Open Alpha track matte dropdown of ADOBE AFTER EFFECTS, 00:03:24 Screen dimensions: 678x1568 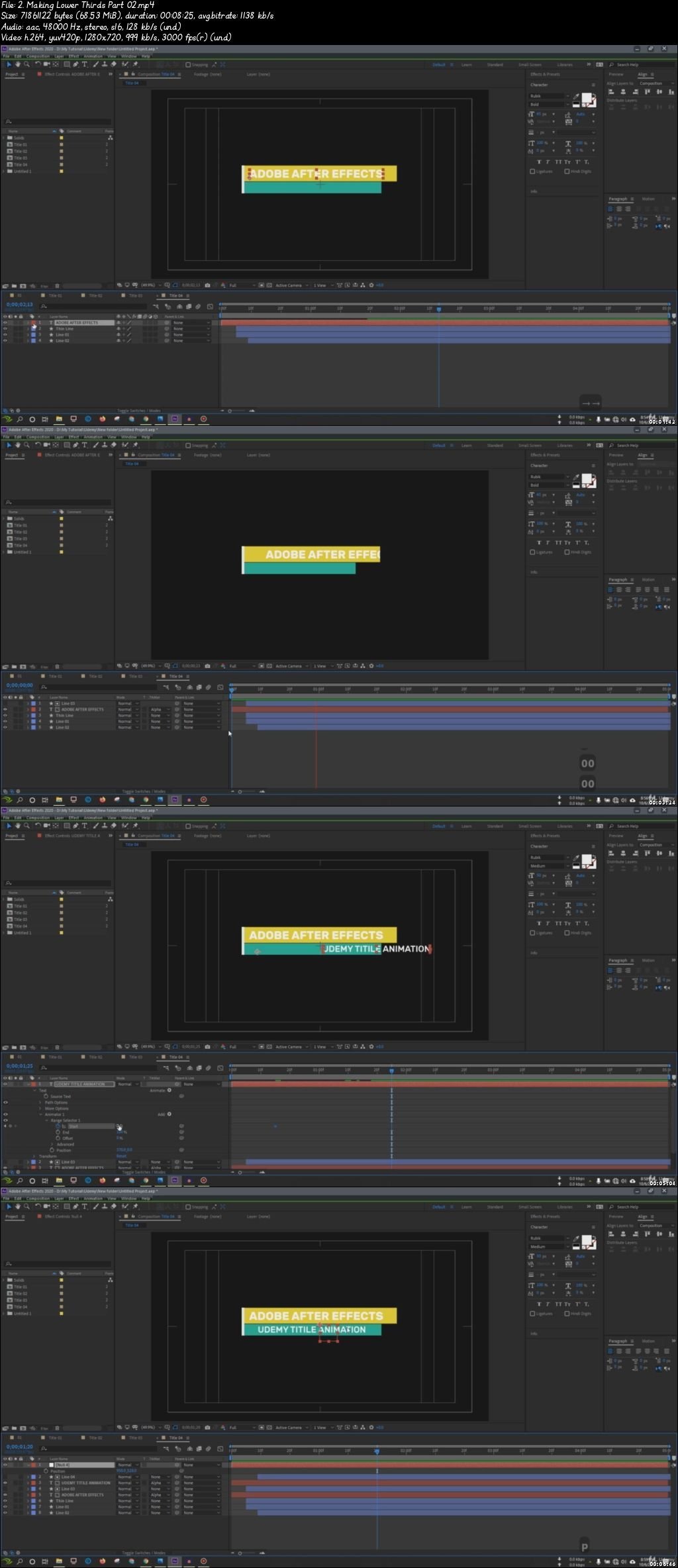pos(158,709)
